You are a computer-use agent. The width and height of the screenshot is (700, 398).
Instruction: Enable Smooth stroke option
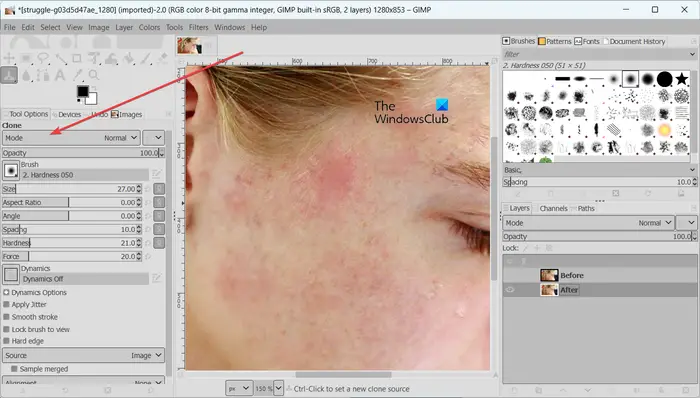point(6,317)
